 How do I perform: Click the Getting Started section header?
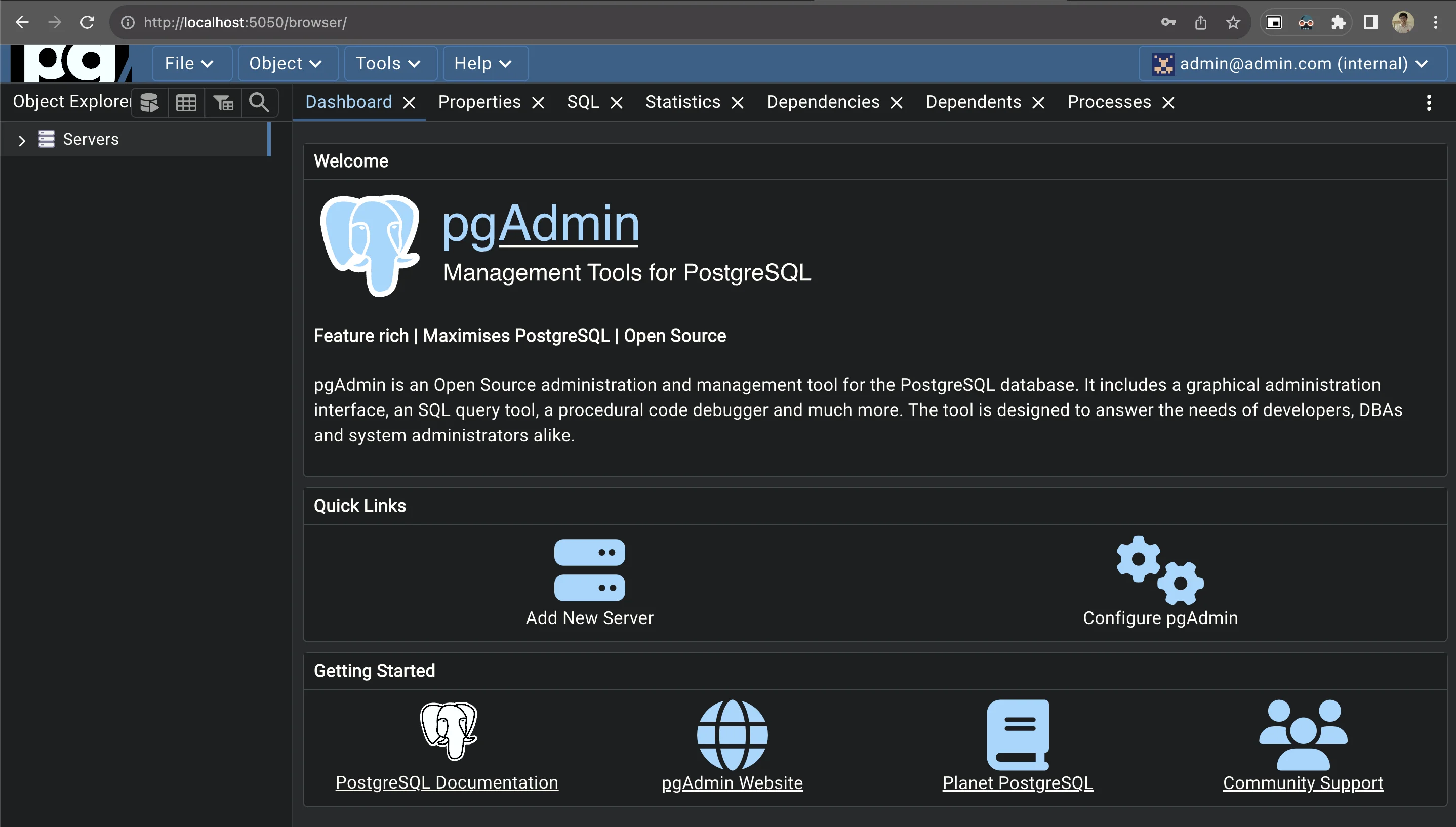374,671
